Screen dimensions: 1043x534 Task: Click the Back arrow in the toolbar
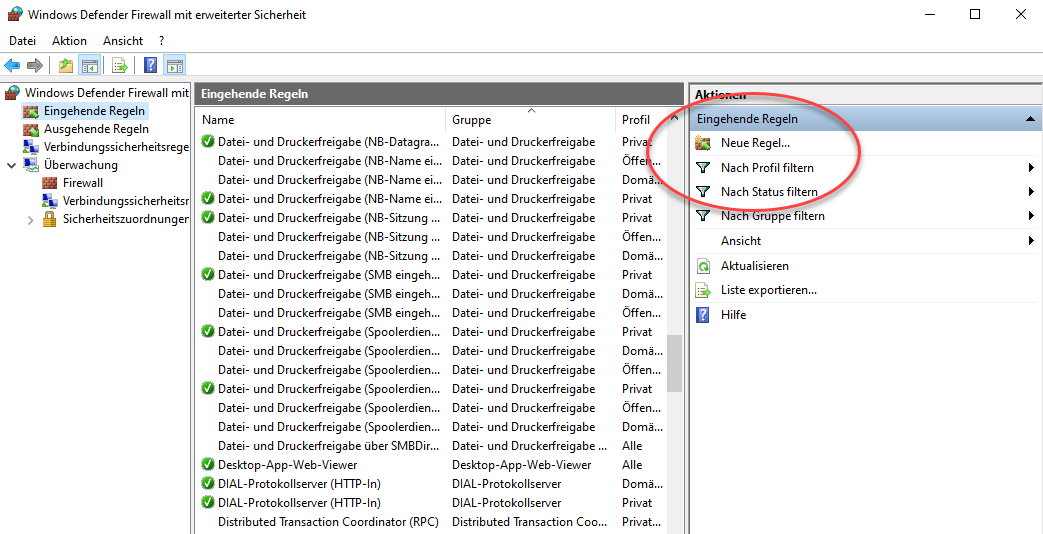(12, 65)
